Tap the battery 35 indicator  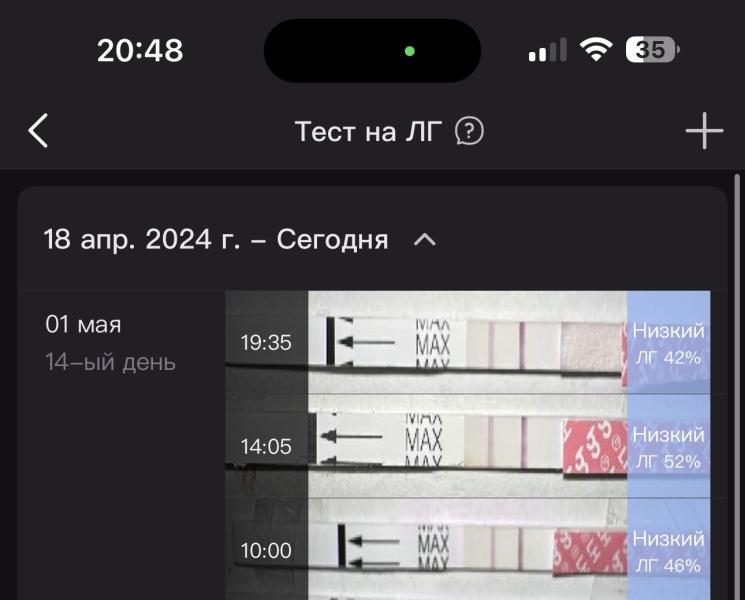click(x=652, y=49)
